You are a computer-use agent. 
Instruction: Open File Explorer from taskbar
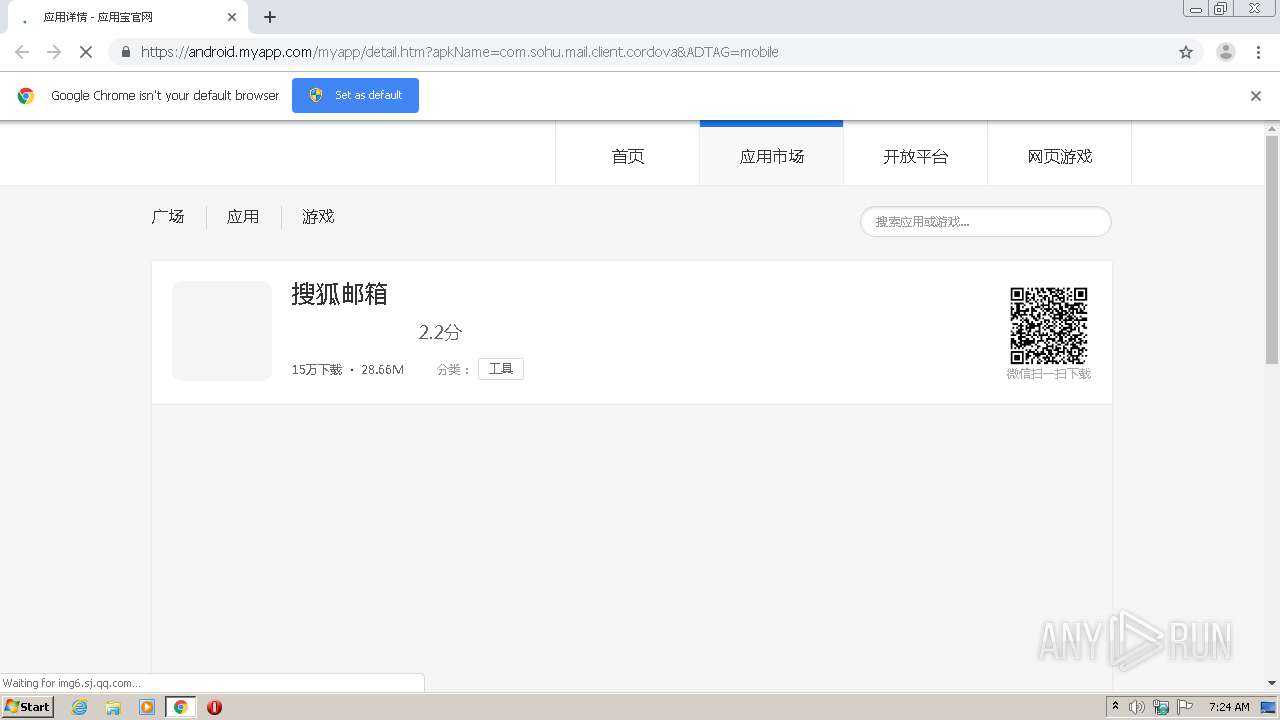tap(113, 707)
